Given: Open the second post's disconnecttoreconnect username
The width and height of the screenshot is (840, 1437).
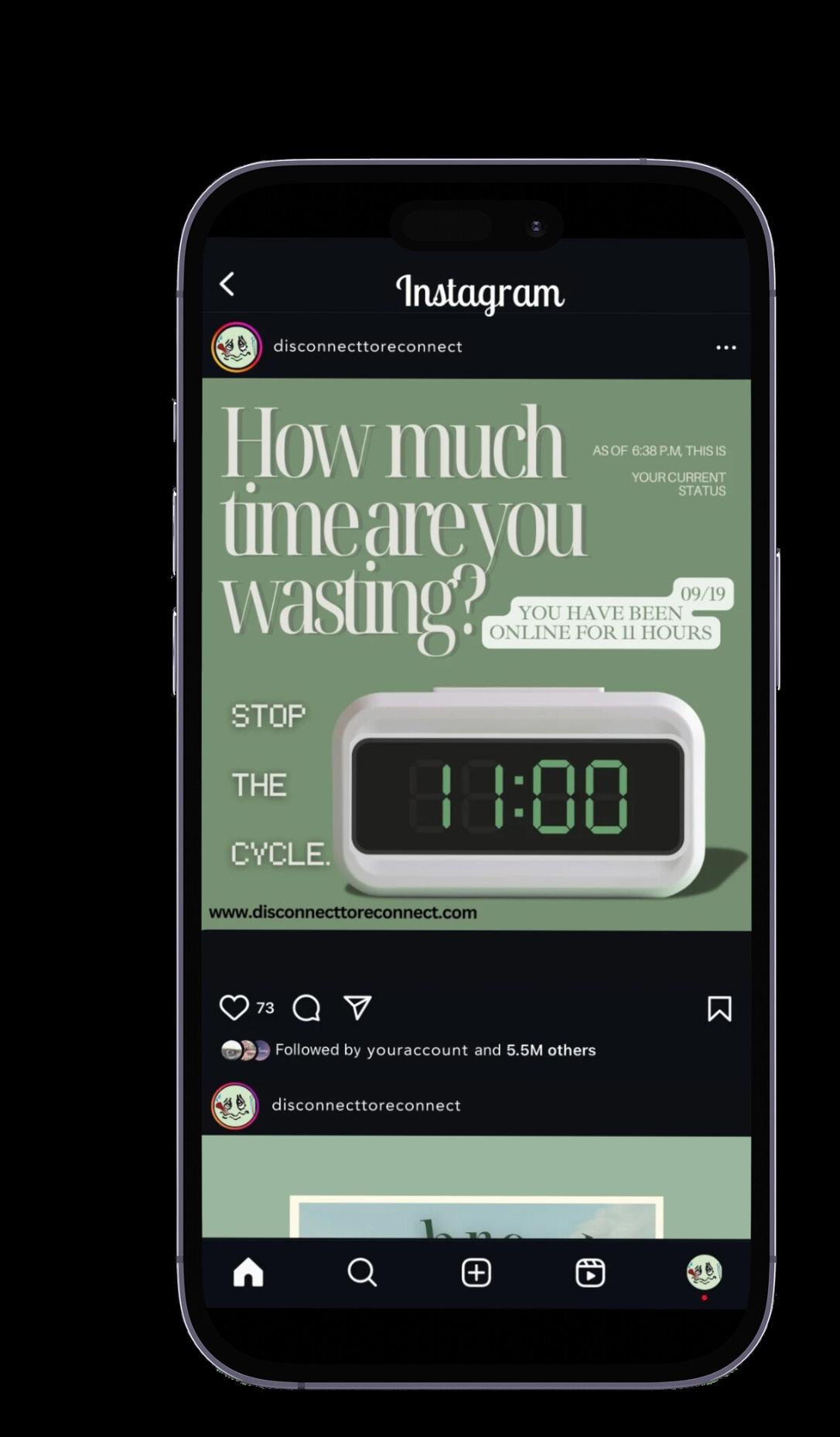Looking at the screenshot, I should pos(367,1105).
